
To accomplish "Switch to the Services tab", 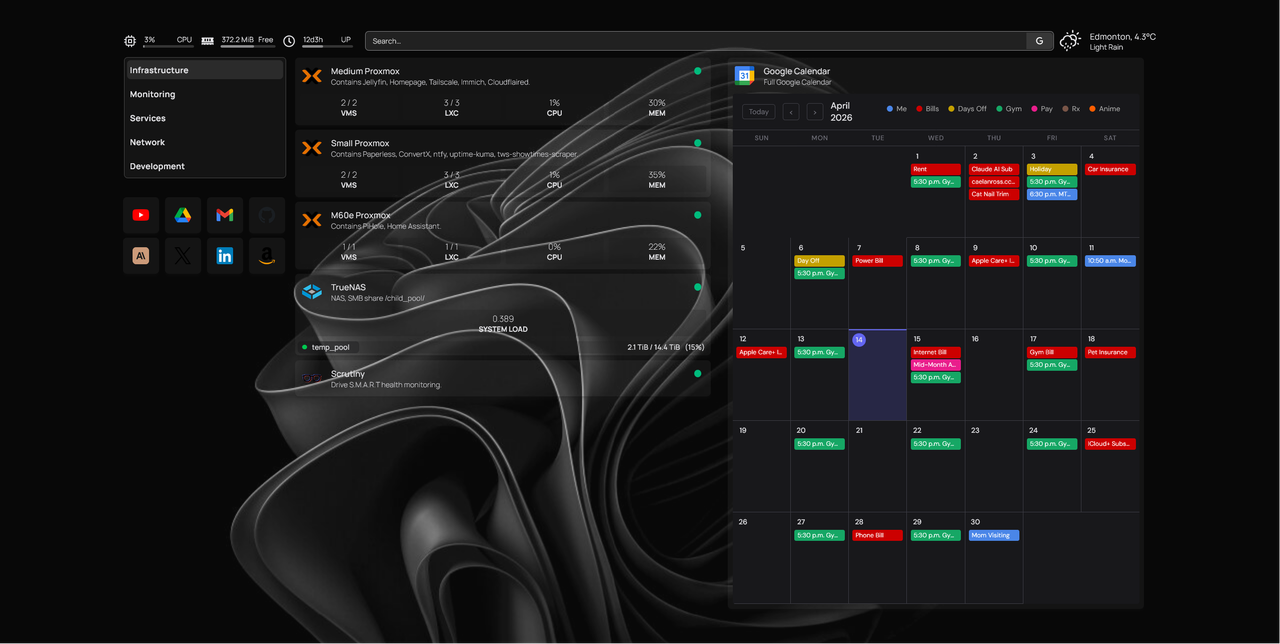I will 205,118.
